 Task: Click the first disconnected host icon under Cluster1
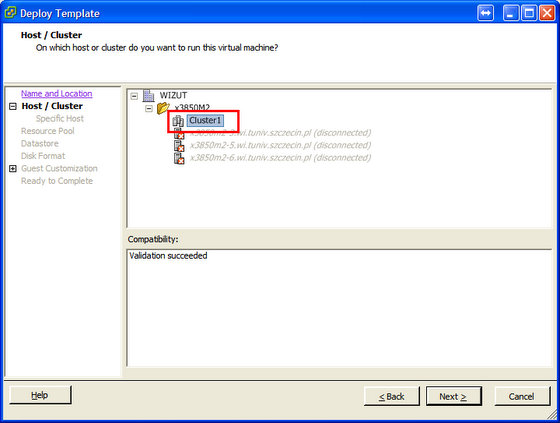(179, 133)
